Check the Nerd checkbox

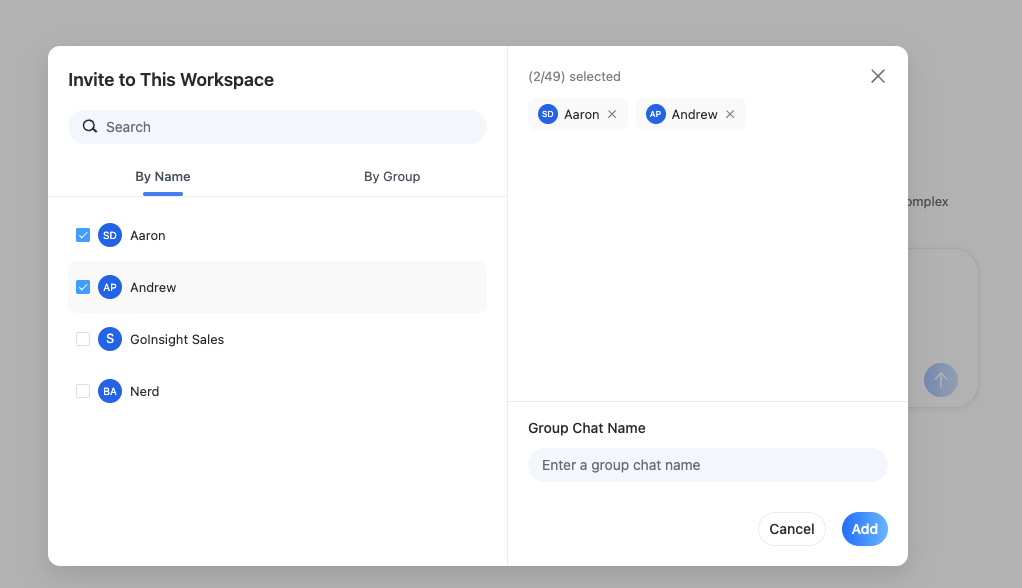pyautogui.click(x=83, y=391)
